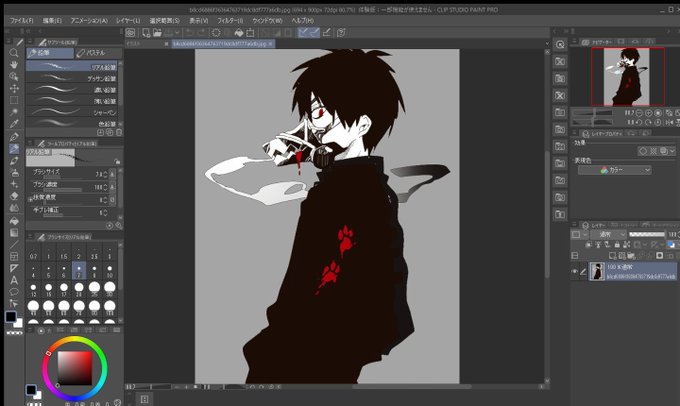Toggle the brush size pressure dynamics button
The width and height of the screenshot is (680, 406).
tap(112, 174)
